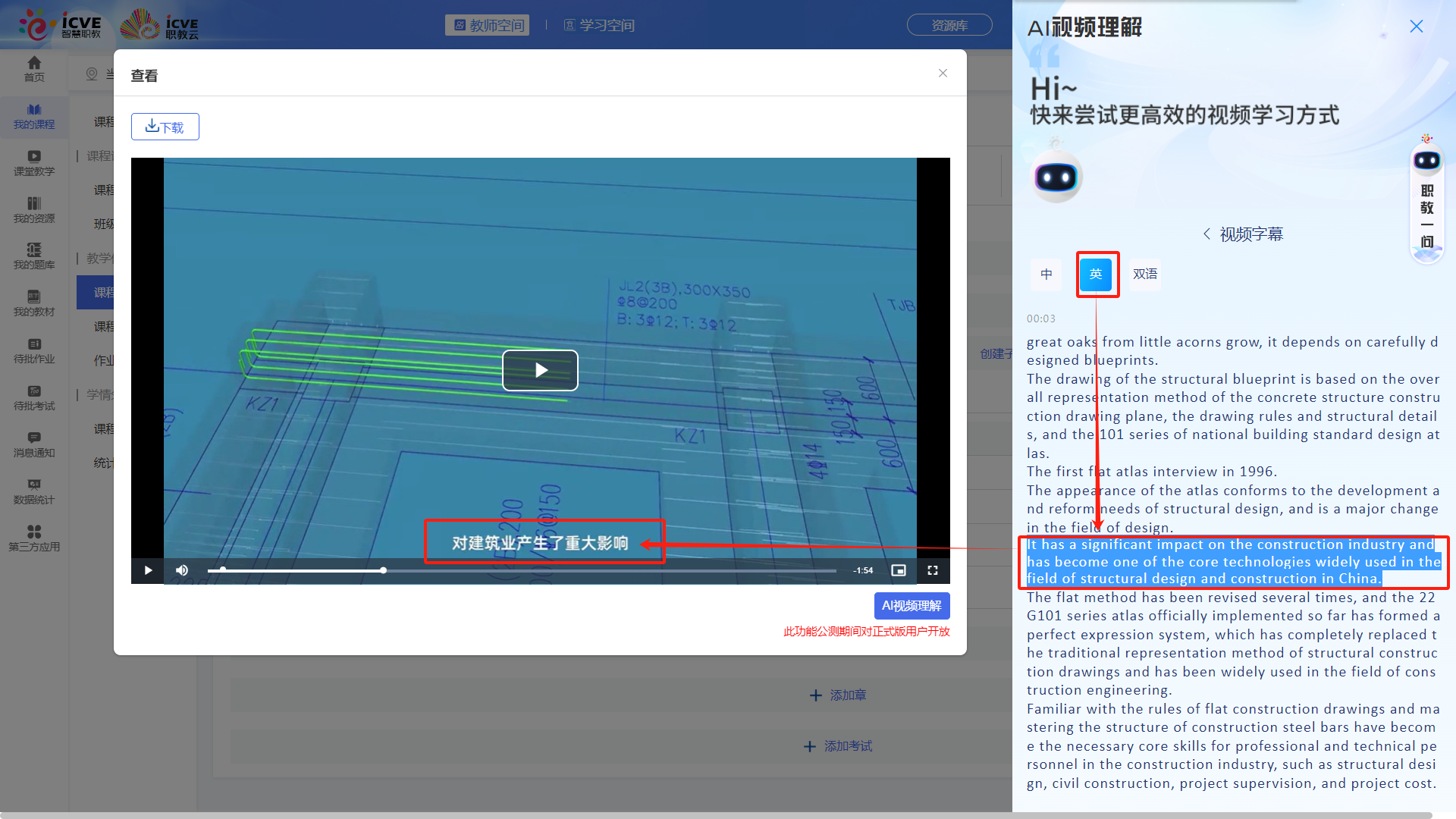Select the 中 Chinese subtitle option
Image resolution: width=1456 pixels, height=819 pixels.
(1046, 274)
